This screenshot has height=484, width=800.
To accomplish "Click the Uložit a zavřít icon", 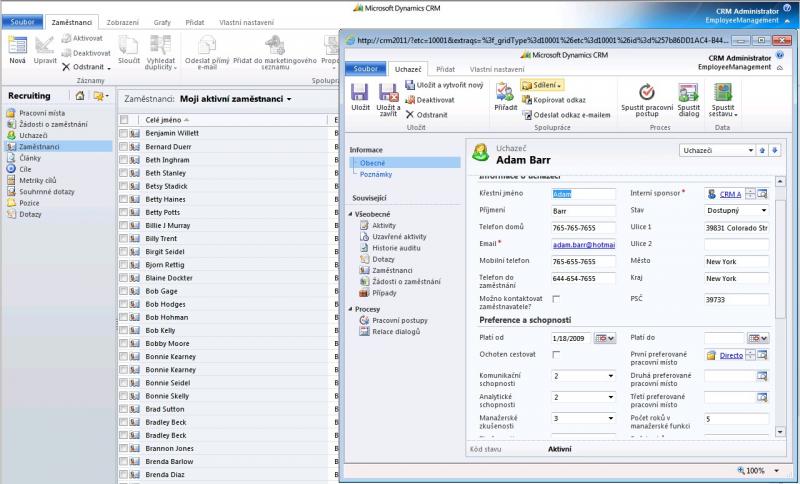I will pyautogui.click(x=388, y=92).
